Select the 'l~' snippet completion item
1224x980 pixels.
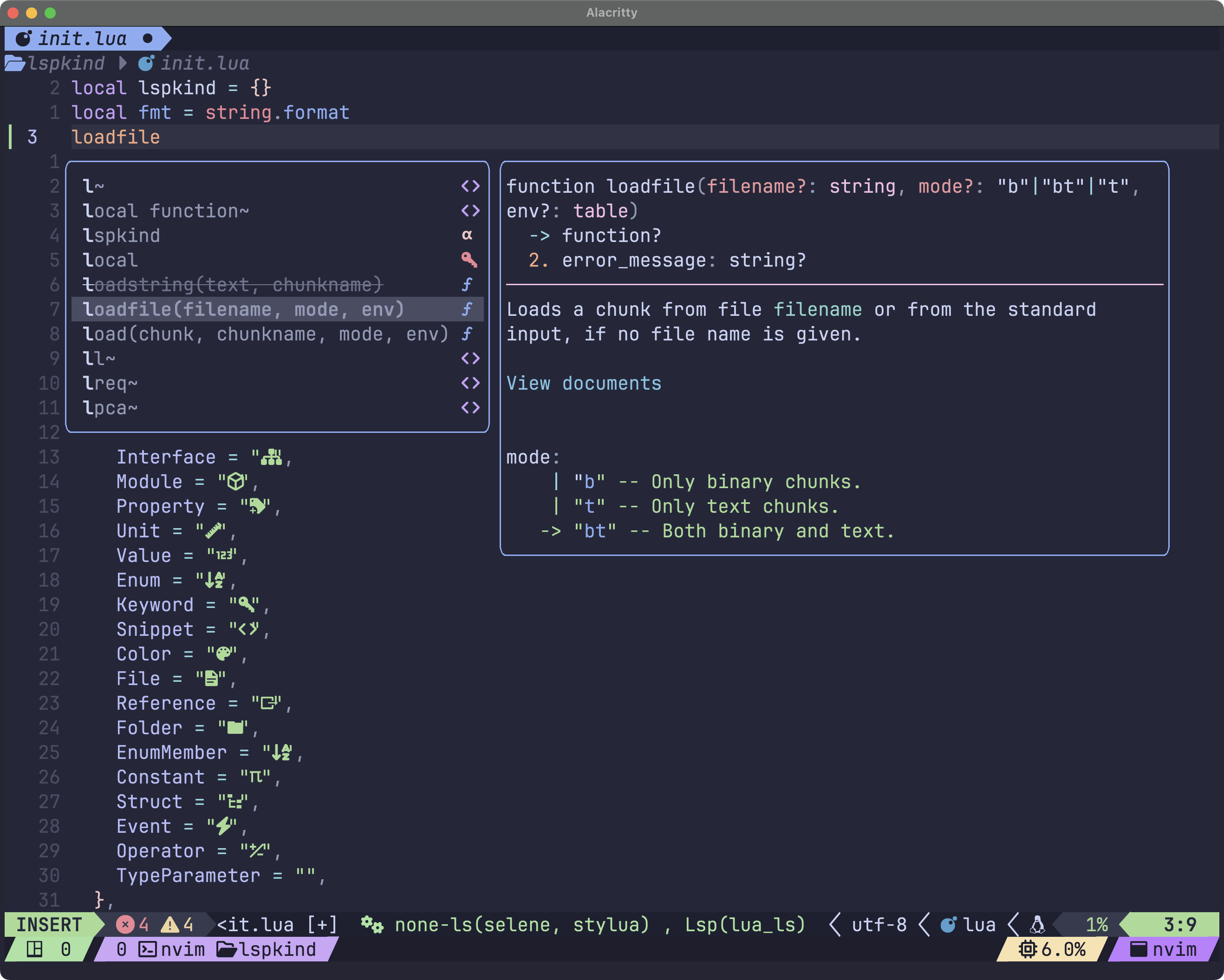[278, 186]
